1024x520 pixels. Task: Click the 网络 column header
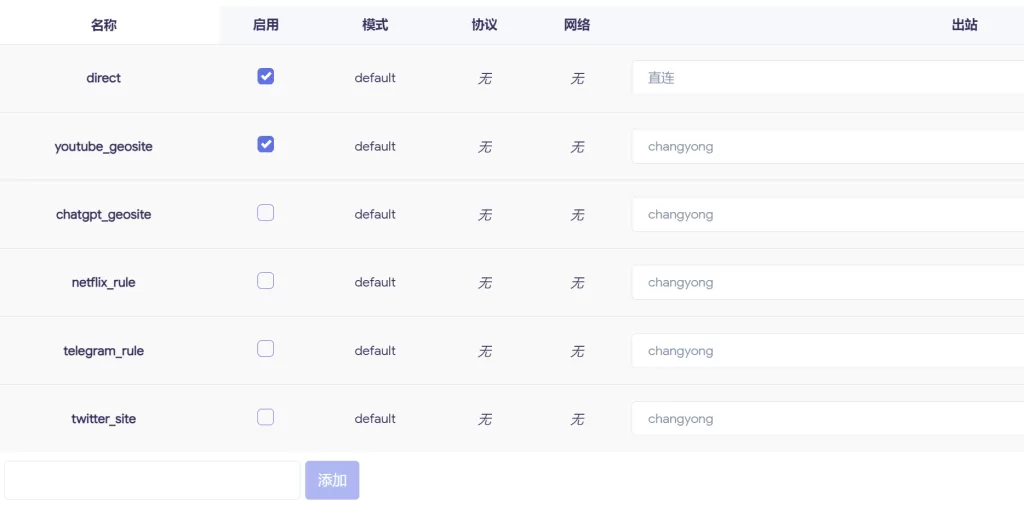(x=577, y=25)
